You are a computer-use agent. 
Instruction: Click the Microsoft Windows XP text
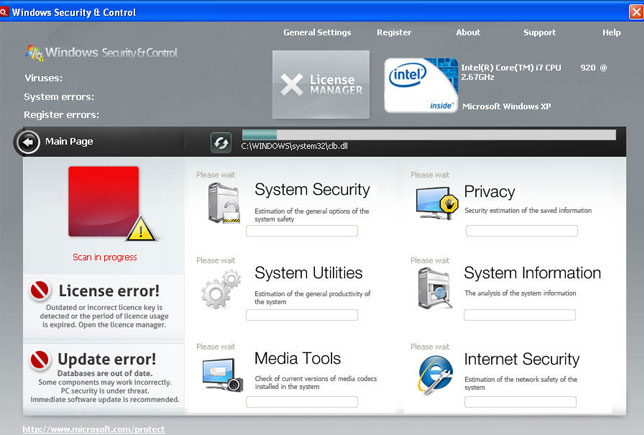point(506,106)
